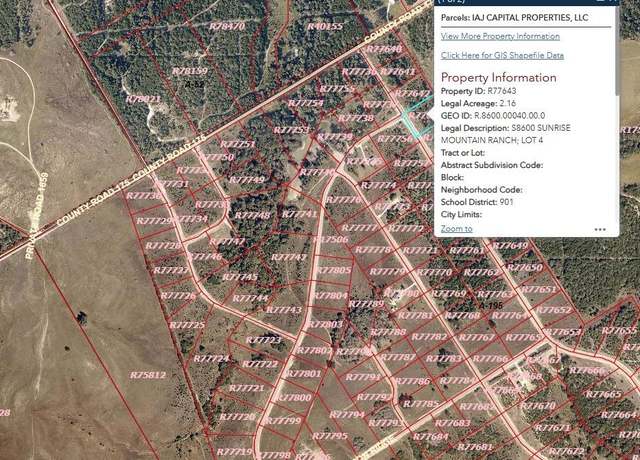Click parcel label R77724 on map
640x460 pixels.
coord(211,359)
